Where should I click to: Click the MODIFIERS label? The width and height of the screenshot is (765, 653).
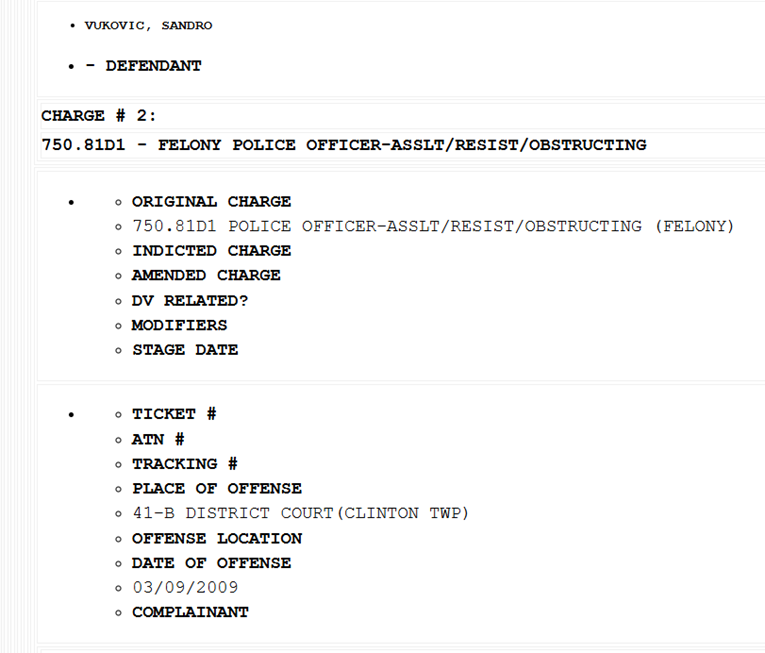[179, 325]
